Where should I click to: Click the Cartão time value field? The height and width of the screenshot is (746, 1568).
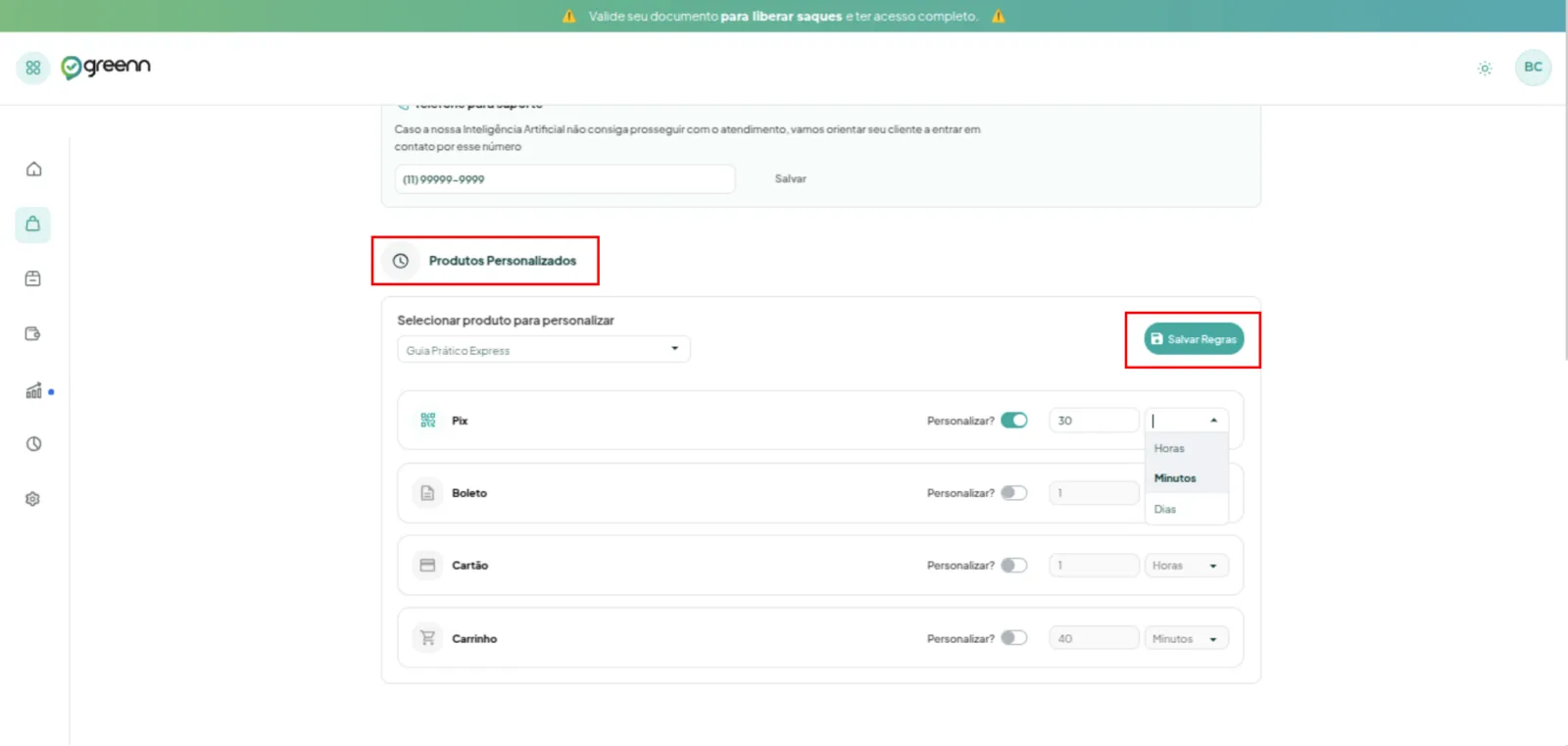(1094, 566)
